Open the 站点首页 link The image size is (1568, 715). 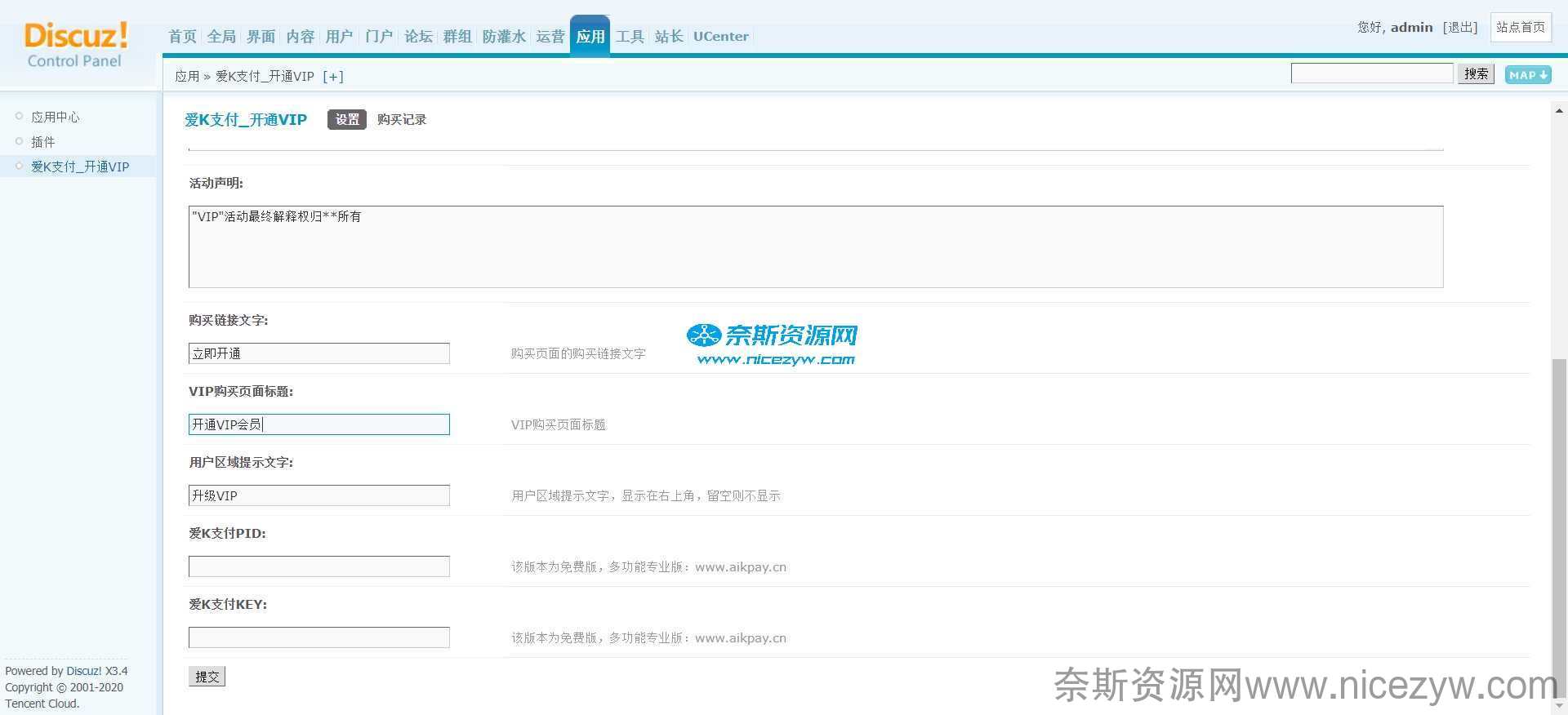tap(1520, 28)
